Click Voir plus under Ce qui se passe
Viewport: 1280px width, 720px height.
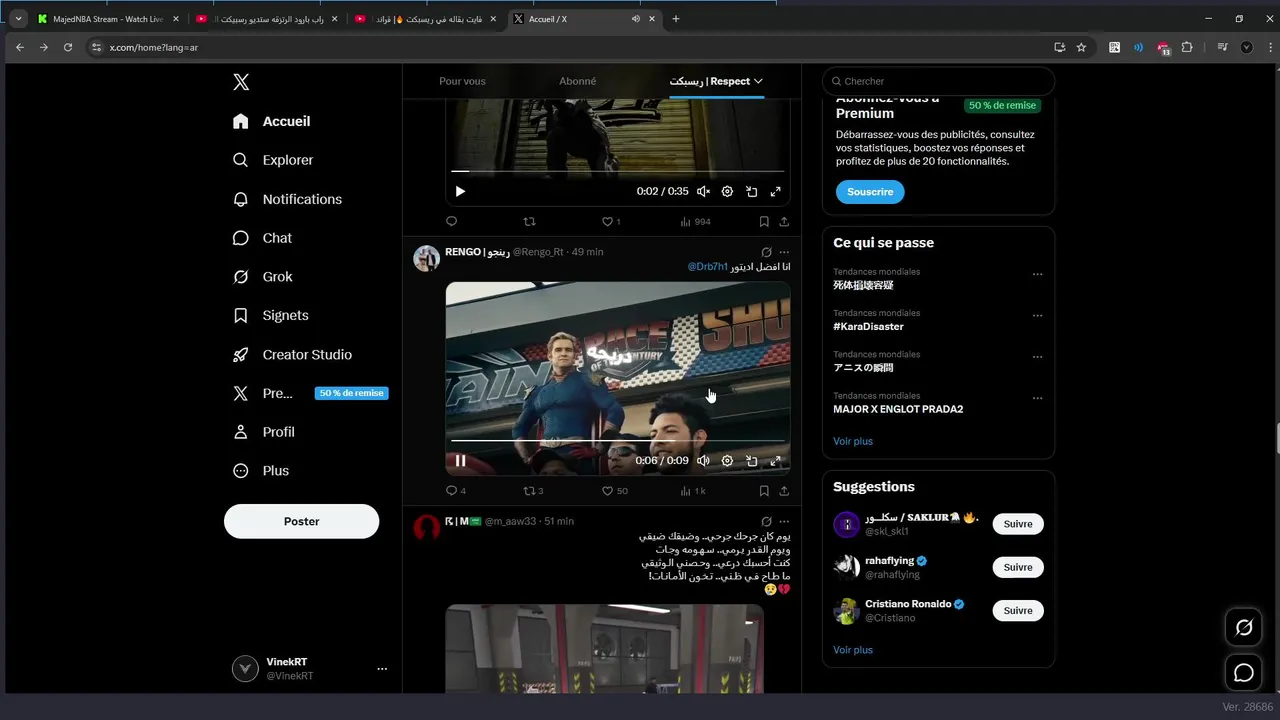point(853,441)
